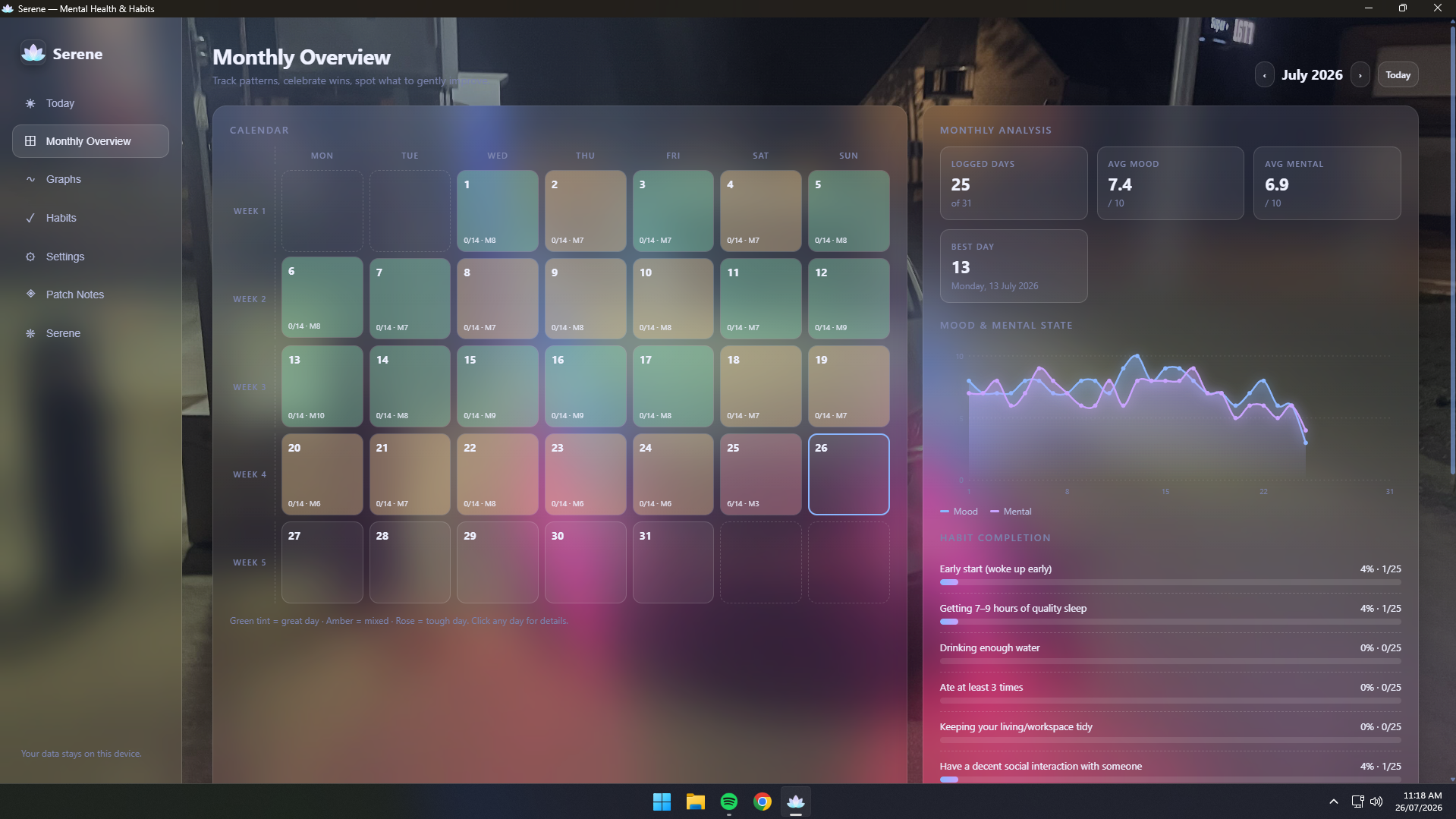Viewport: 1456px width, 819px height.
Task: Open calendar day 28
Action: coord(410,562)
